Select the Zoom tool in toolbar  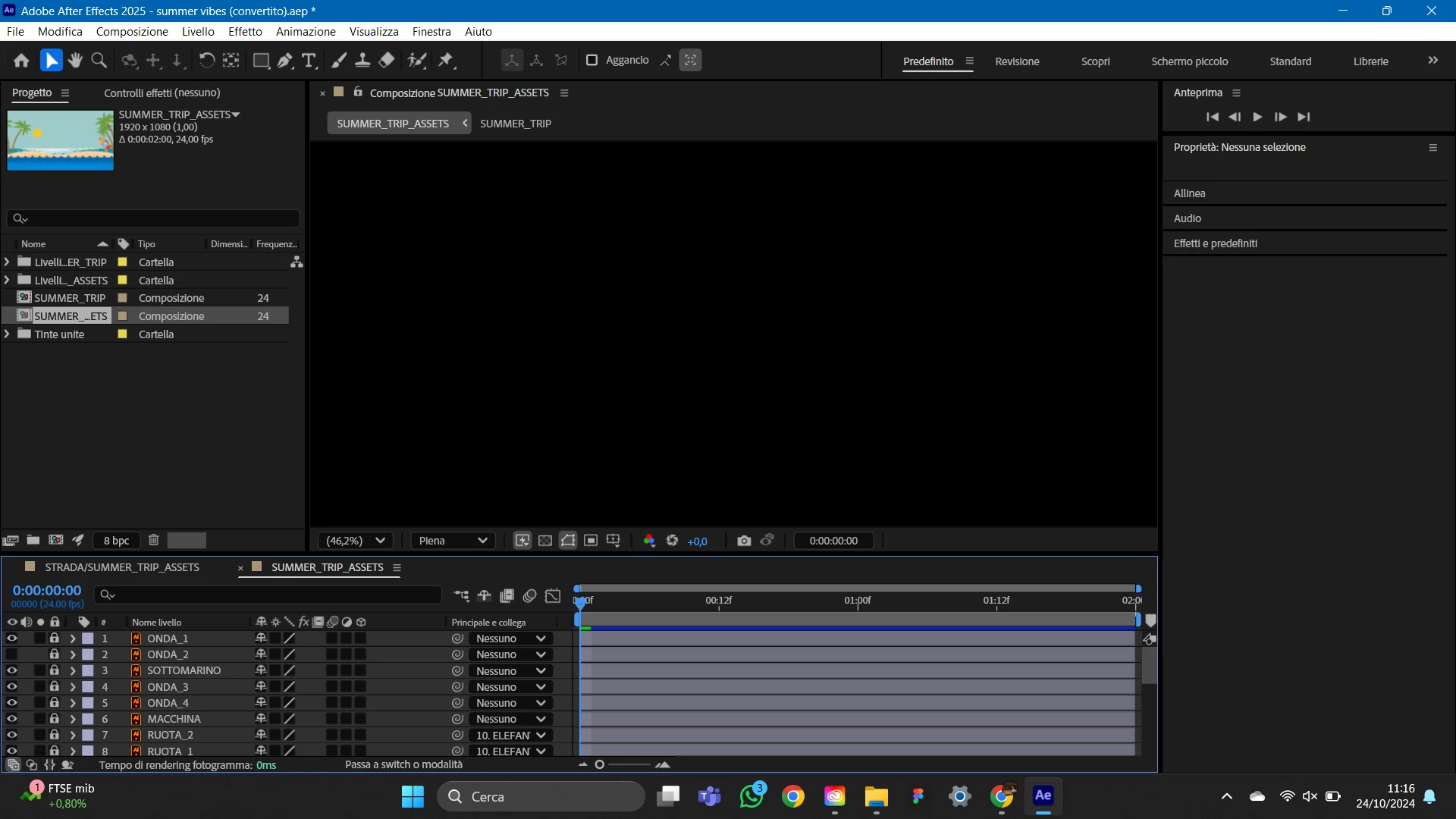coord(99,61)
